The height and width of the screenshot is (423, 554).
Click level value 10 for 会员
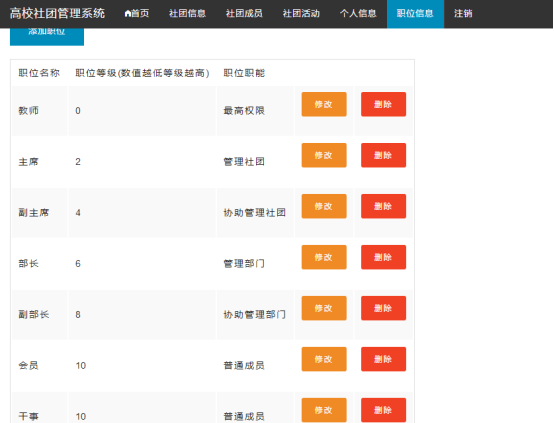tap(81, 365)
